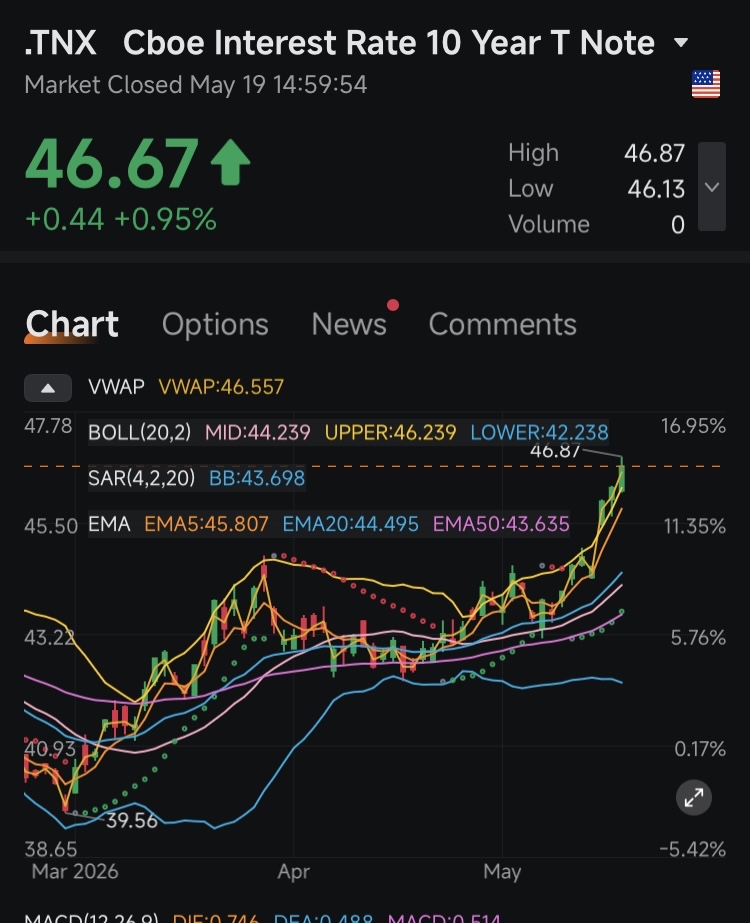The width and height of the screenshot is (750, 923).
Task: Switch to the Options tab
Action: [x=215, y=324]
